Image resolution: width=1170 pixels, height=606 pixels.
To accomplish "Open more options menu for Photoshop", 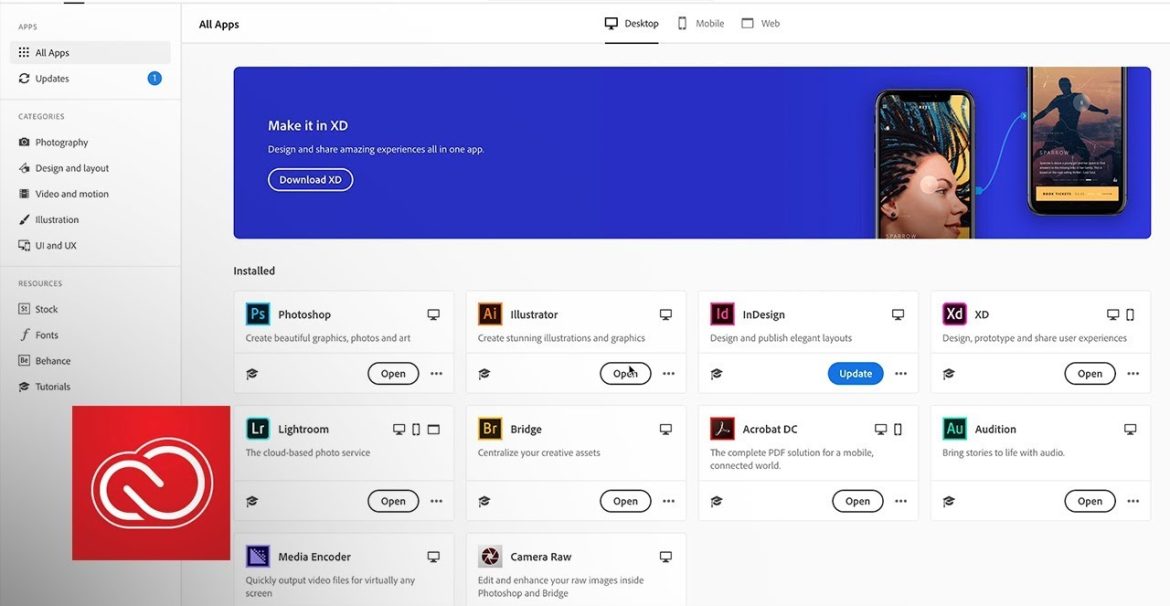I will coord(437,374).
